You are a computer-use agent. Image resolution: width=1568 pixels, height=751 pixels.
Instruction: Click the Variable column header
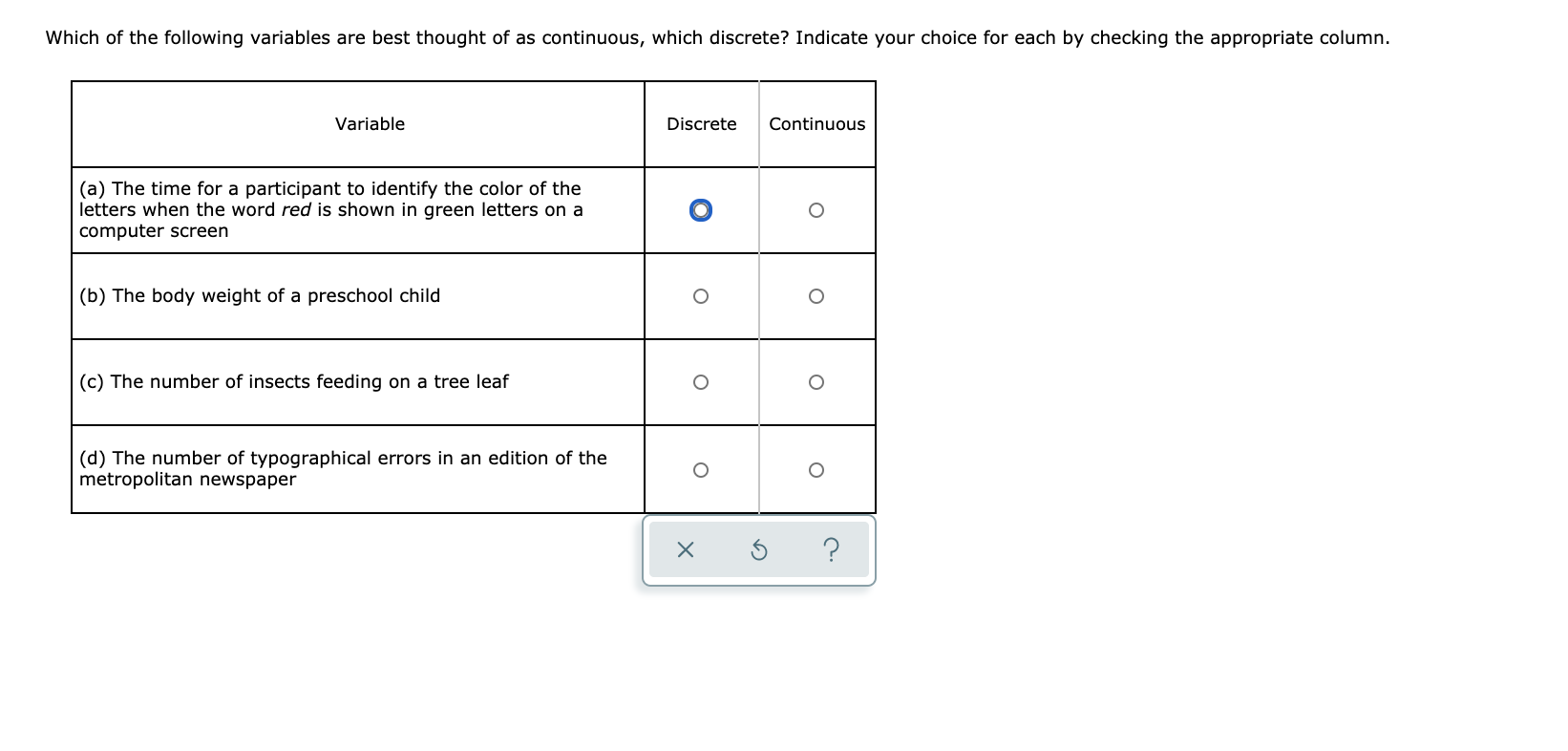(370, 124)
